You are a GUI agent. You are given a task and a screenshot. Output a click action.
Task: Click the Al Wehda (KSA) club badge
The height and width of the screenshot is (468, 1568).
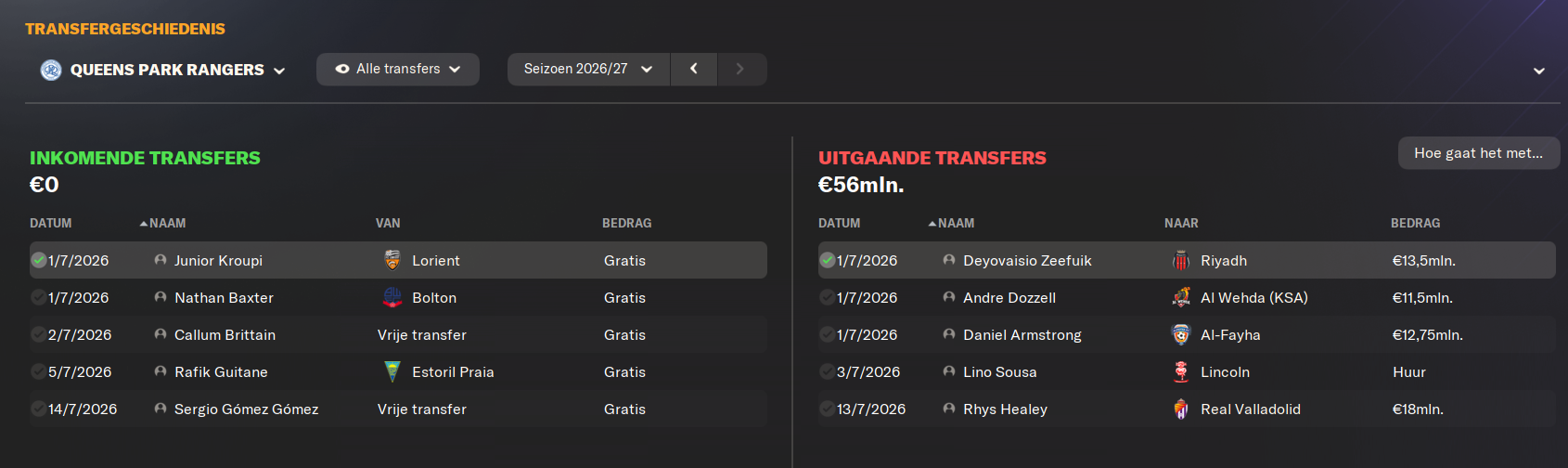(1181, 297)
